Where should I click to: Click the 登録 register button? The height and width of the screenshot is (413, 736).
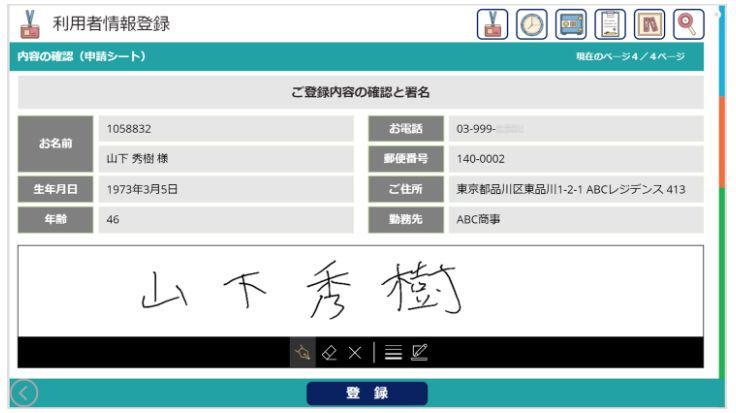coord(367,393)
